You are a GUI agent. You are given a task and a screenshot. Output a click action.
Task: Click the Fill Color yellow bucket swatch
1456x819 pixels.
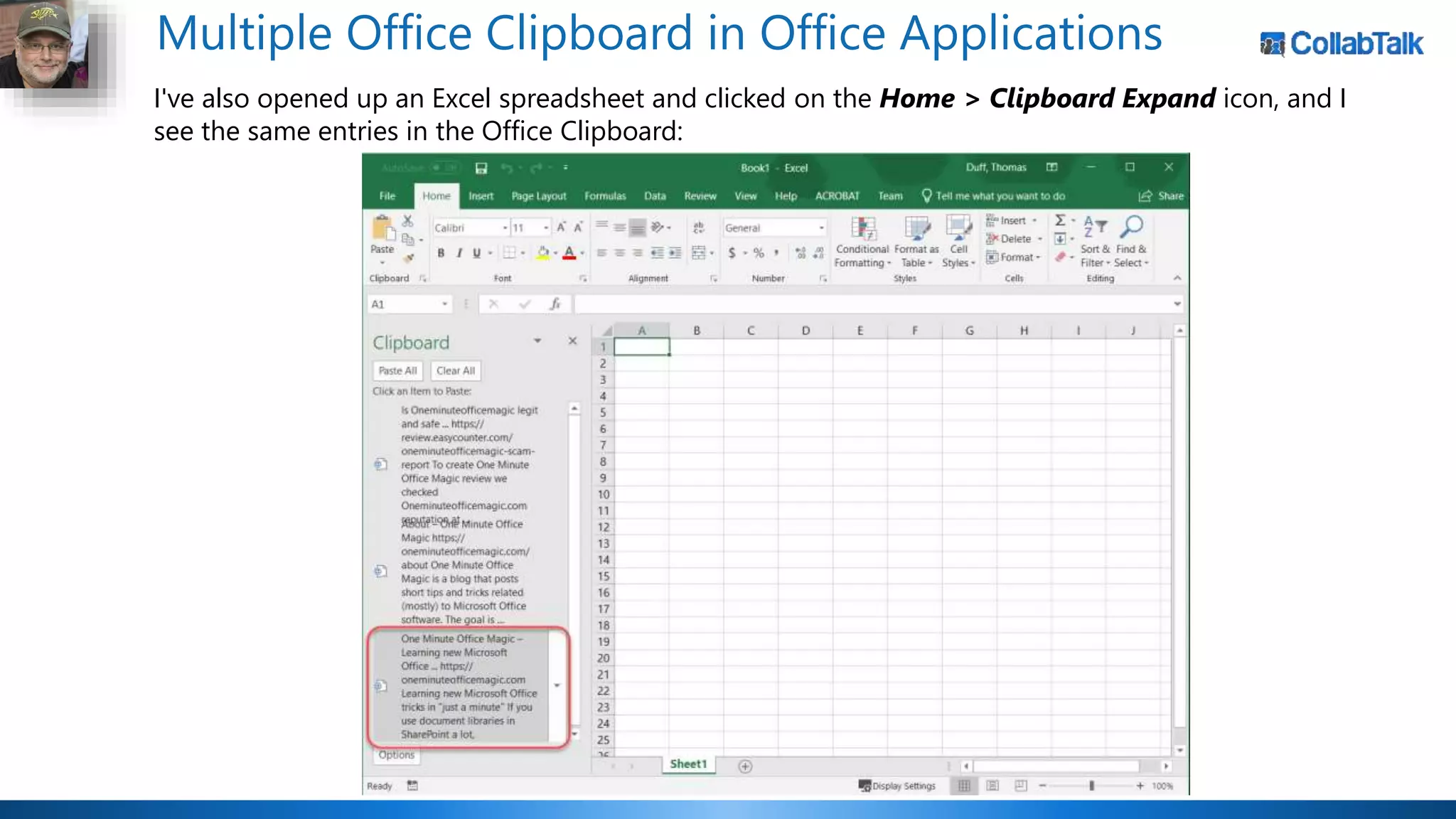pos(543,252)
